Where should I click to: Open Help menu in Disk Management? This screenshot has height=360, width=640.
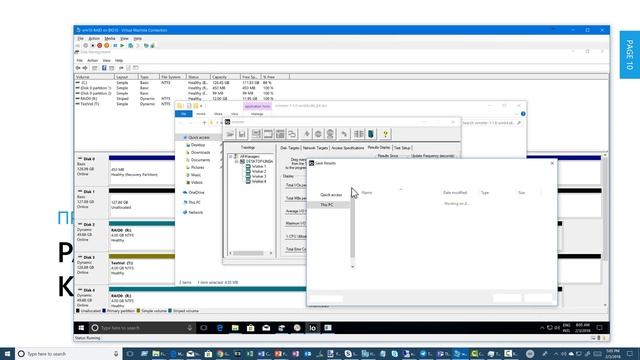119,60
